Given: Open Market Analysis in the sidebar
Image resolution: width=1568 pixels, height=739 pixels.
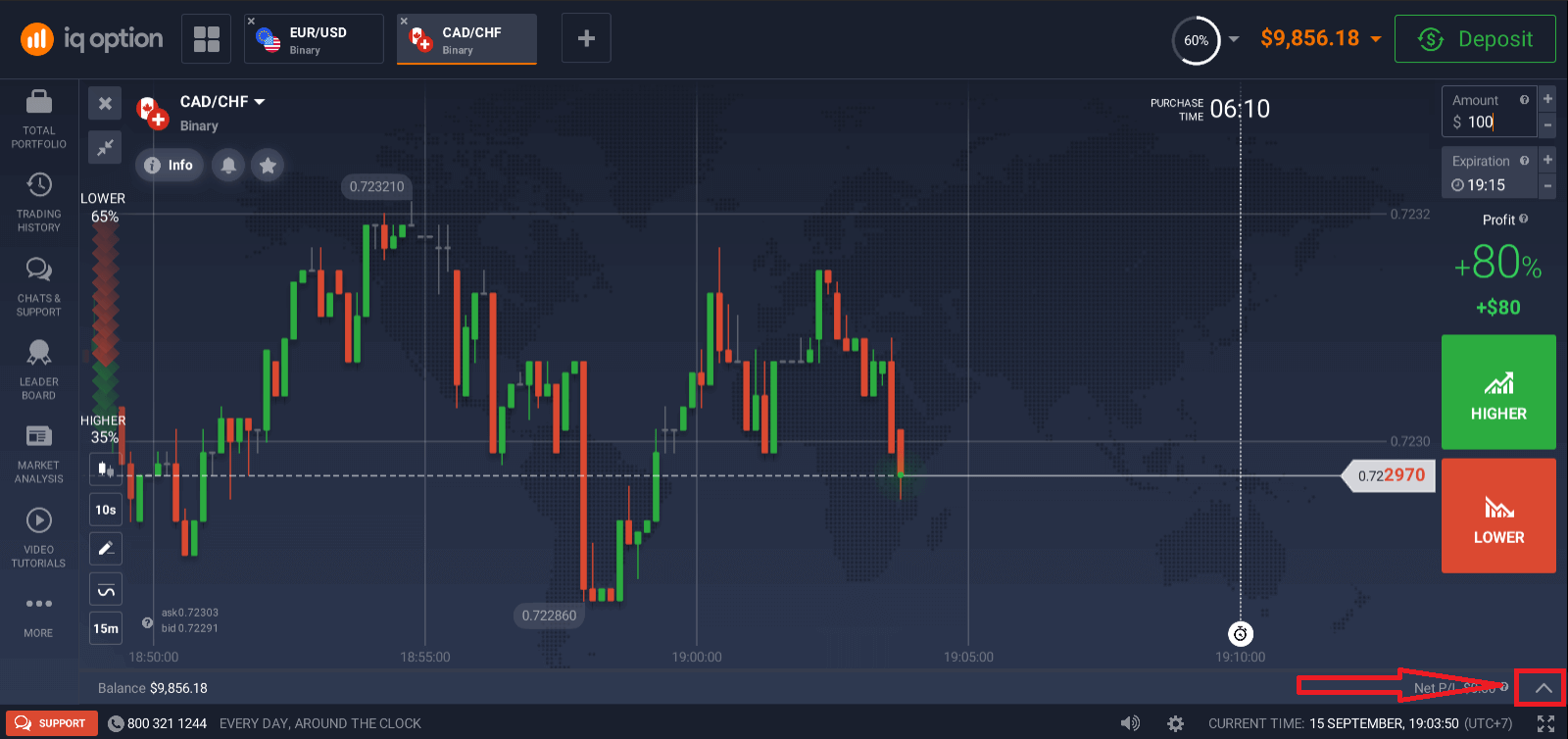Looking at the screenshot, I should pyautogui.click(x=39, y=436).
